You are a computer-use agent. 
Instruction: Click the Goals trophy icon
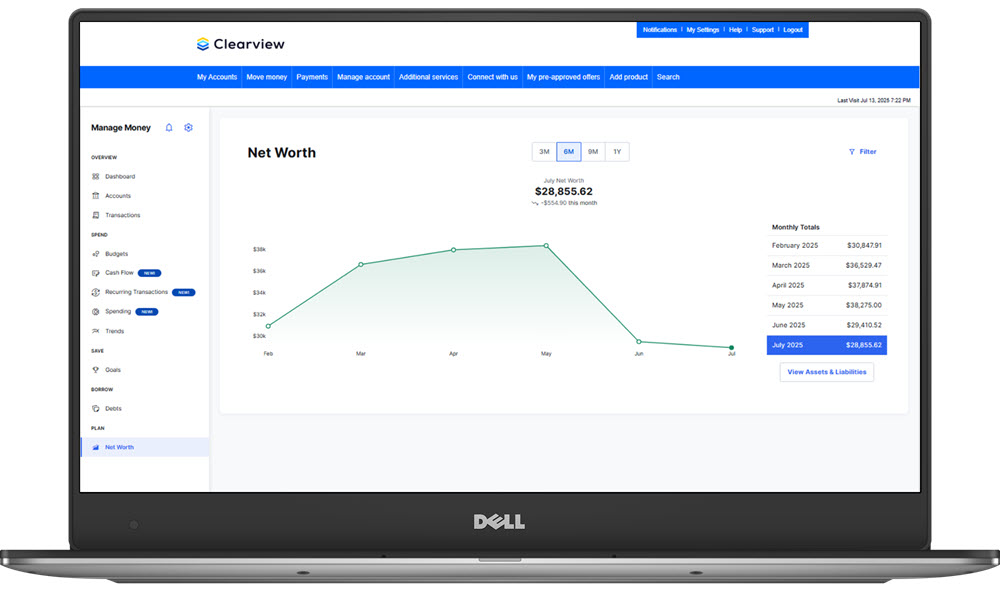[x=96, y=370]
